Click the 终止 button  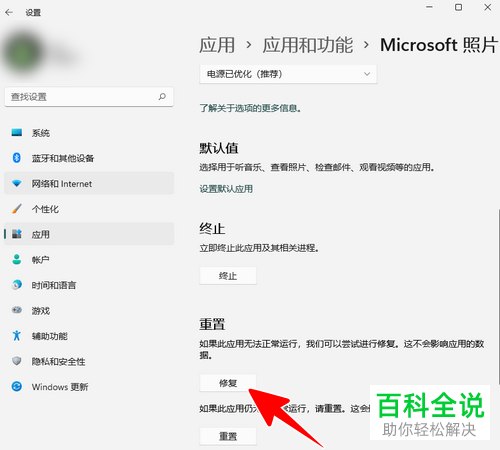click(228, 276)
